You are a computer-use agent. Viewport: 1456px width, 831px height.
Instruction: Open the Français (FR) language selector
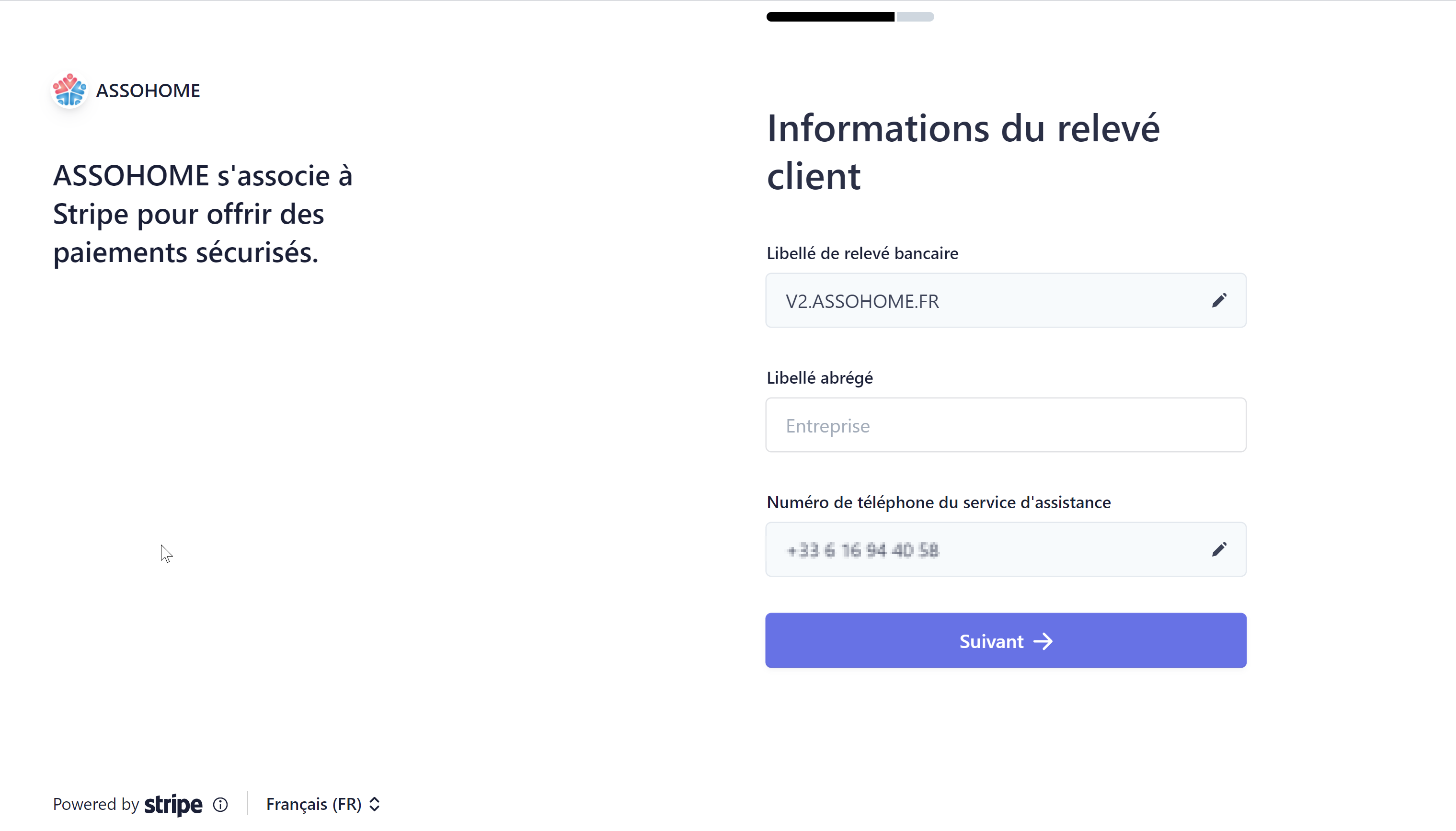314,804
